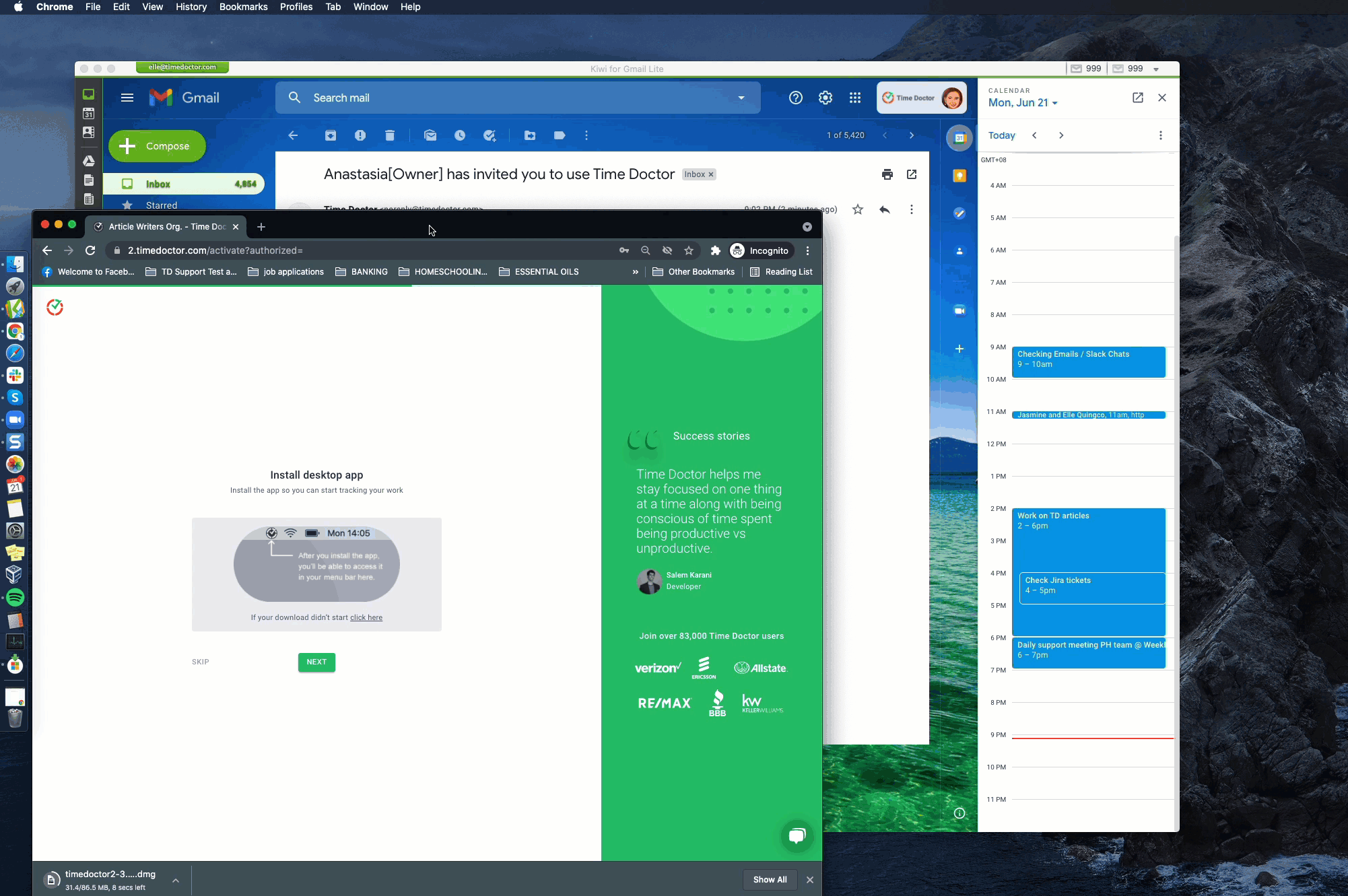
Task: Open the Time Doctor chat widget
Action: tap(797, 836)
